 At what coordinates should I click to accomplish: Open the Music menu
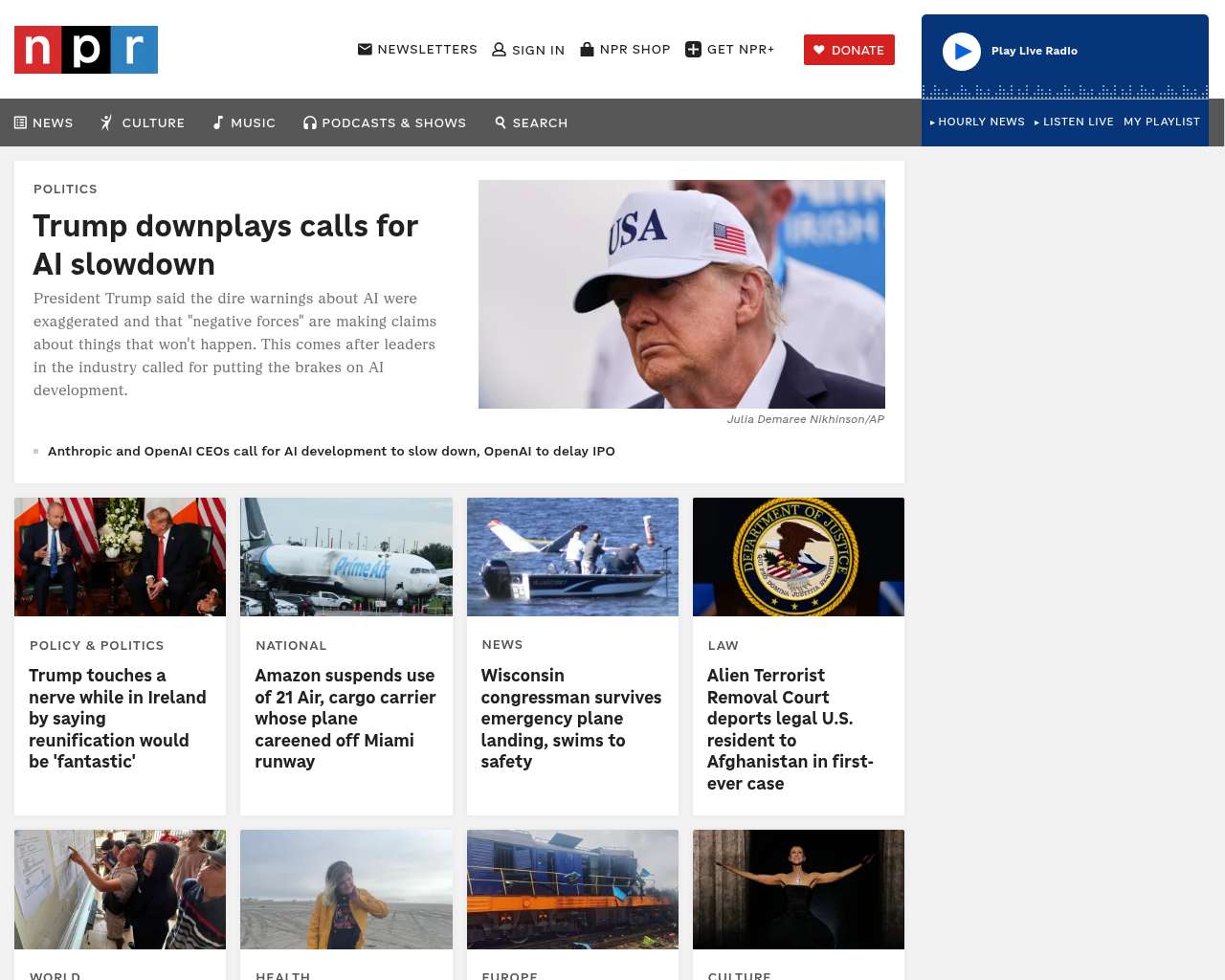point(244,122)
